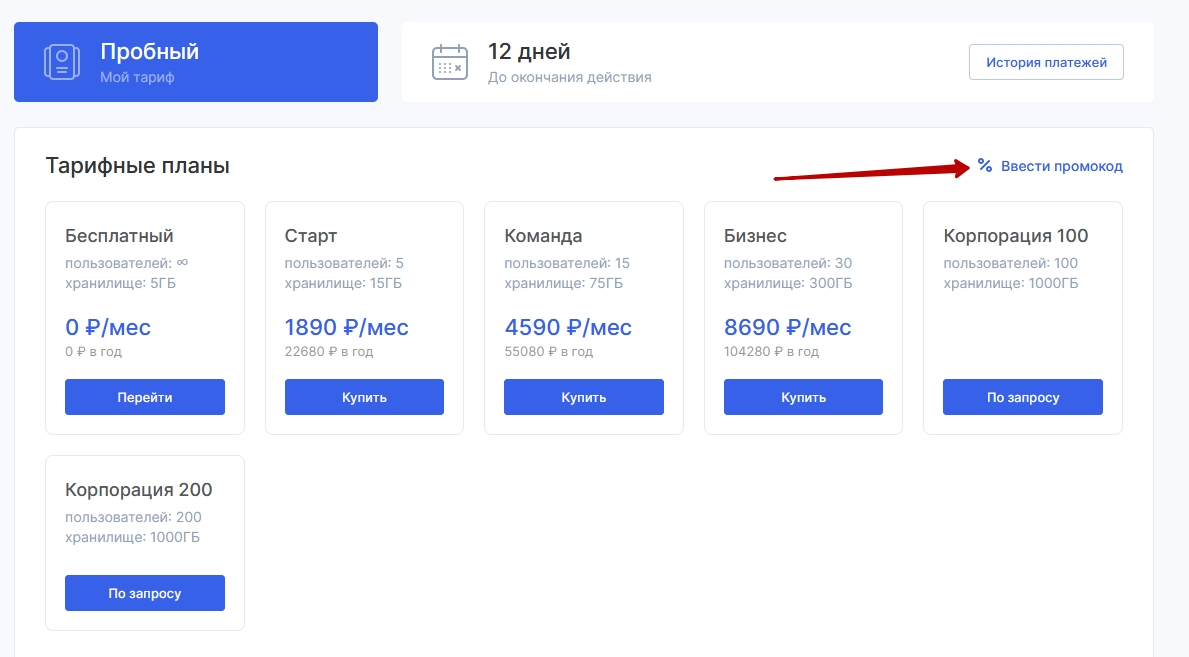
Task: Click Купить on the Бизнес plan
Action: click(x=803, y=397)
